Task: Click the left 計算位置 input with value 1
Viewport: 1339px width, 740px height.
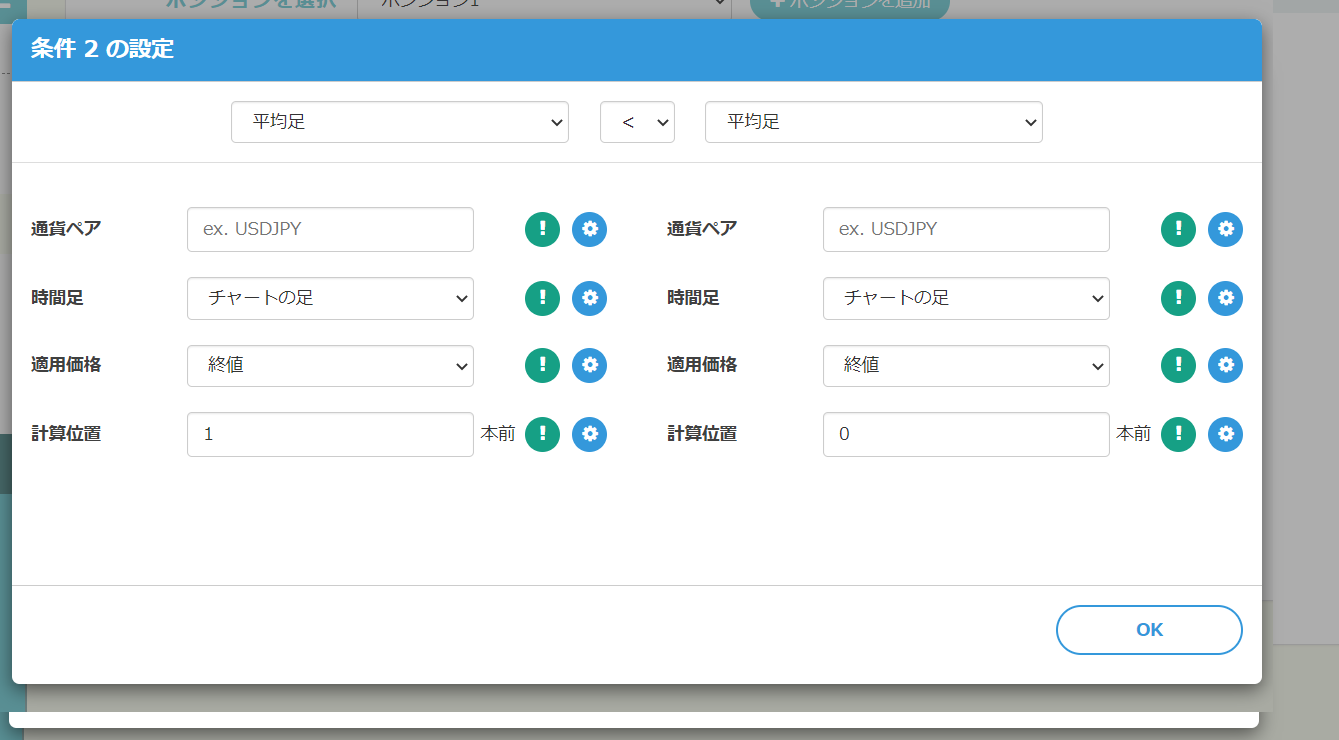Action: tap(330, 434)
